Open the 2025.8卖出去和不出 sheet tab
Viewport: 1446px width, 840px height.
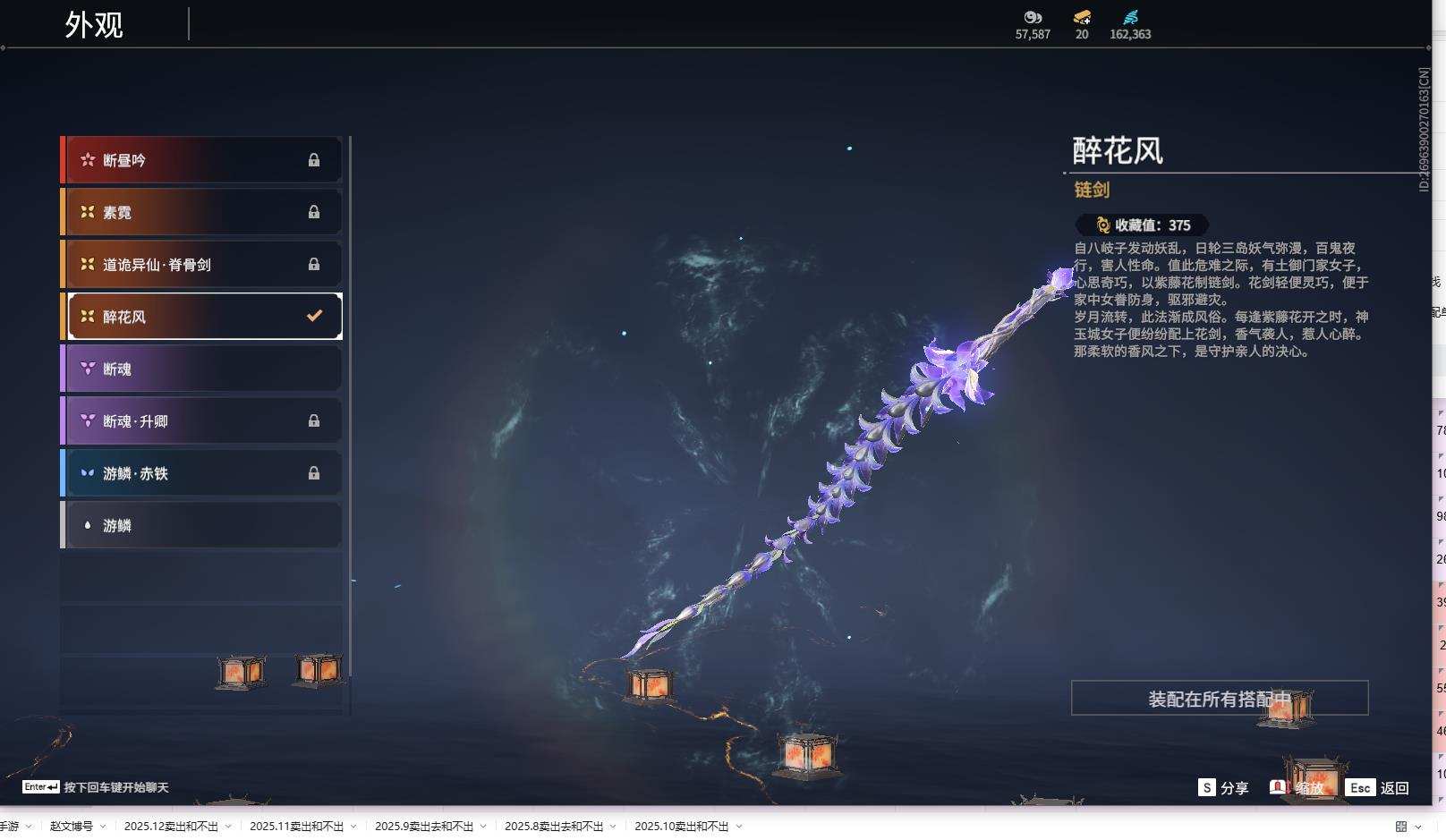(x=554, y=827)
